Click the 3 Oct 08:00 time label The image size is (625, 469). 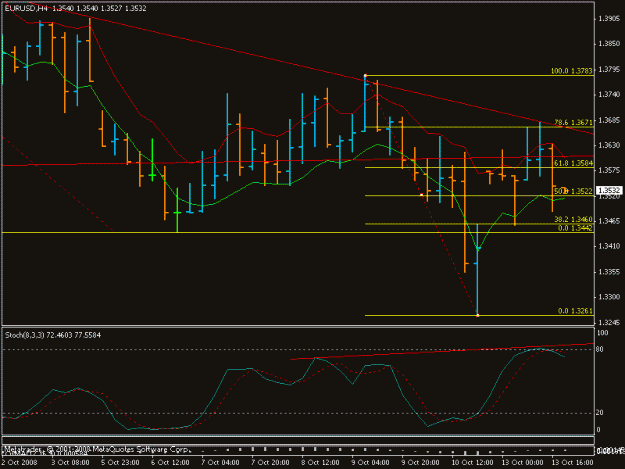point(71,463)
